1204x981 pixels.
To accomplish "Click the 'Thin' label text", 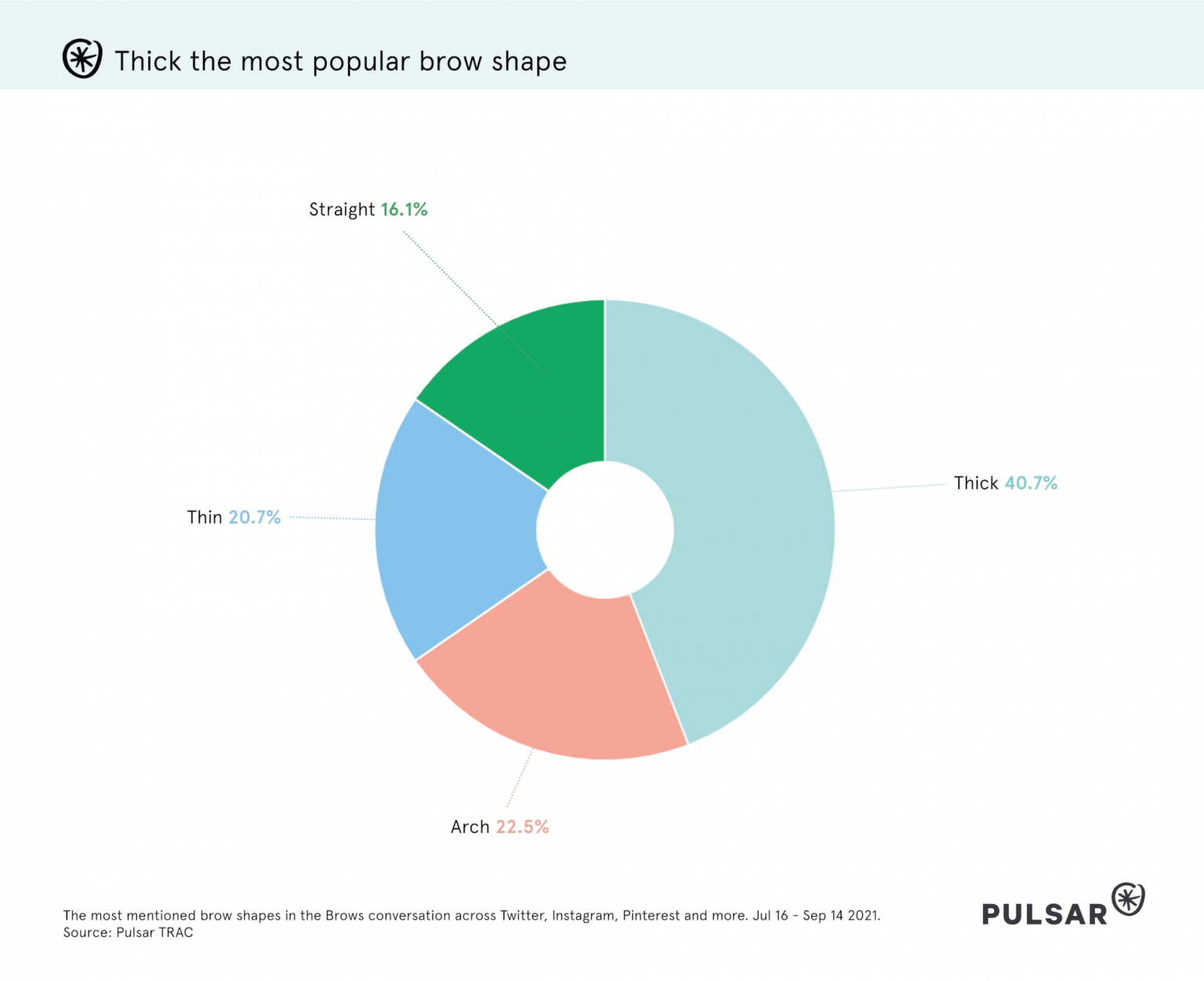I will click(x=205, y=517).
